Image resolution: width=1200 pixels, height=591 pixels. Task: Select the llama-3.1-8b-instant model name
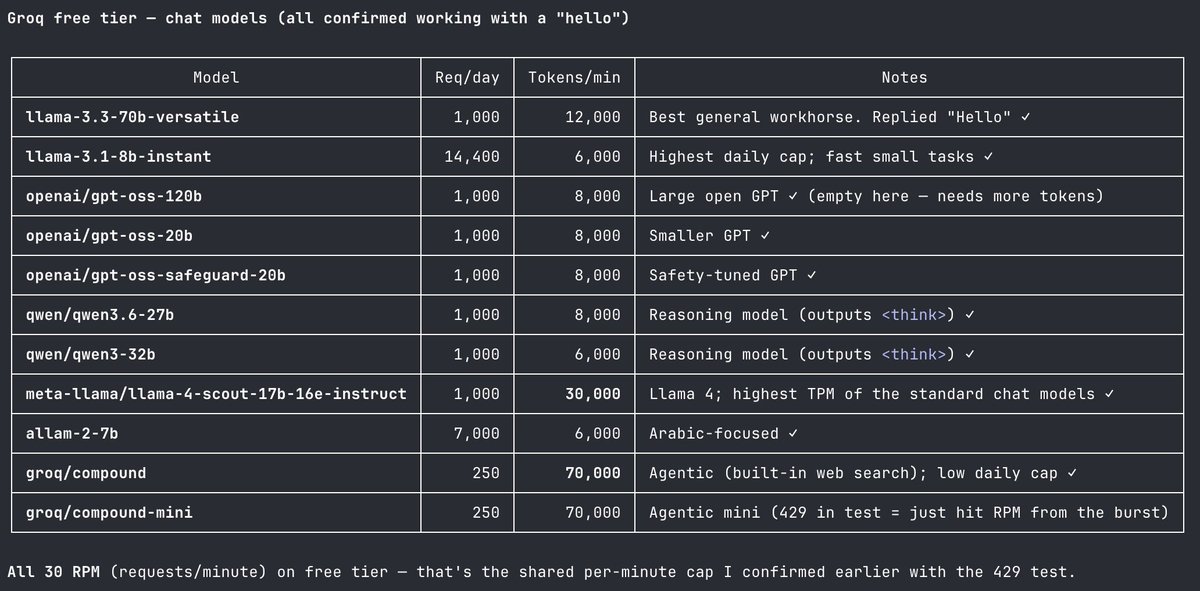118,157
